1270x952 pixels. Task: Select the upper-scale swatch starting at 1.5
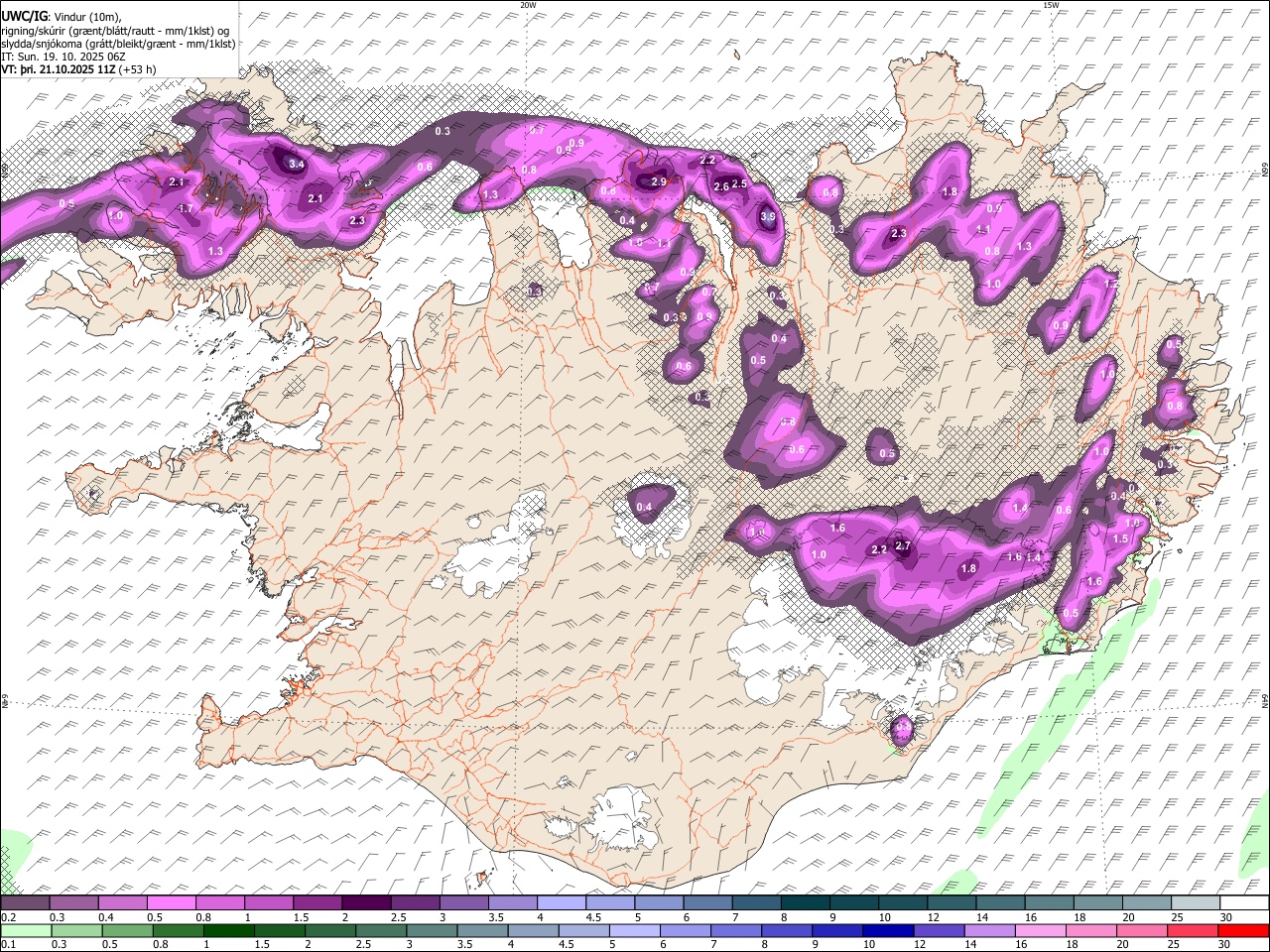point(317,903)
